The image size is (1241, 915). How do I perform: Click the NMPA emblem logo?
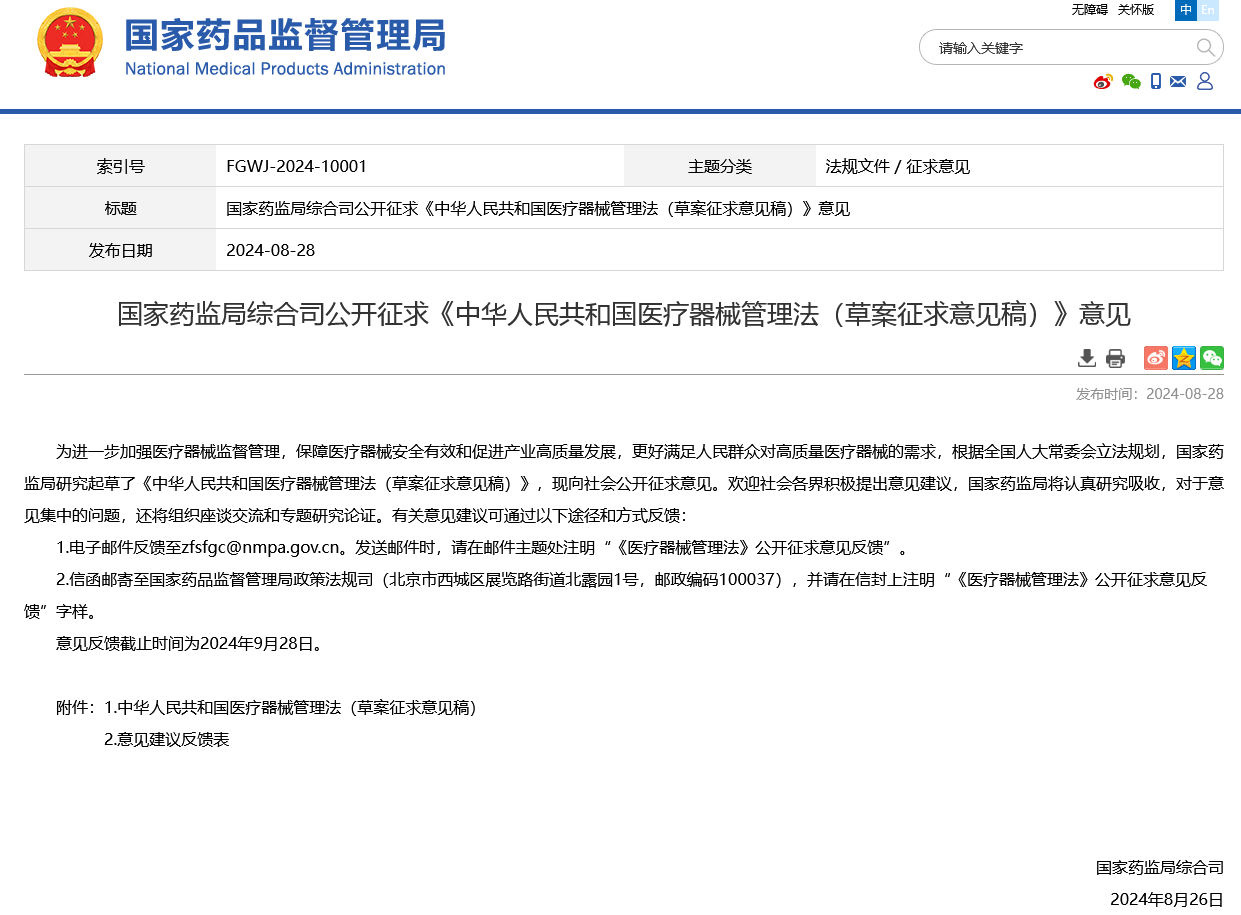tap(69, 42)
